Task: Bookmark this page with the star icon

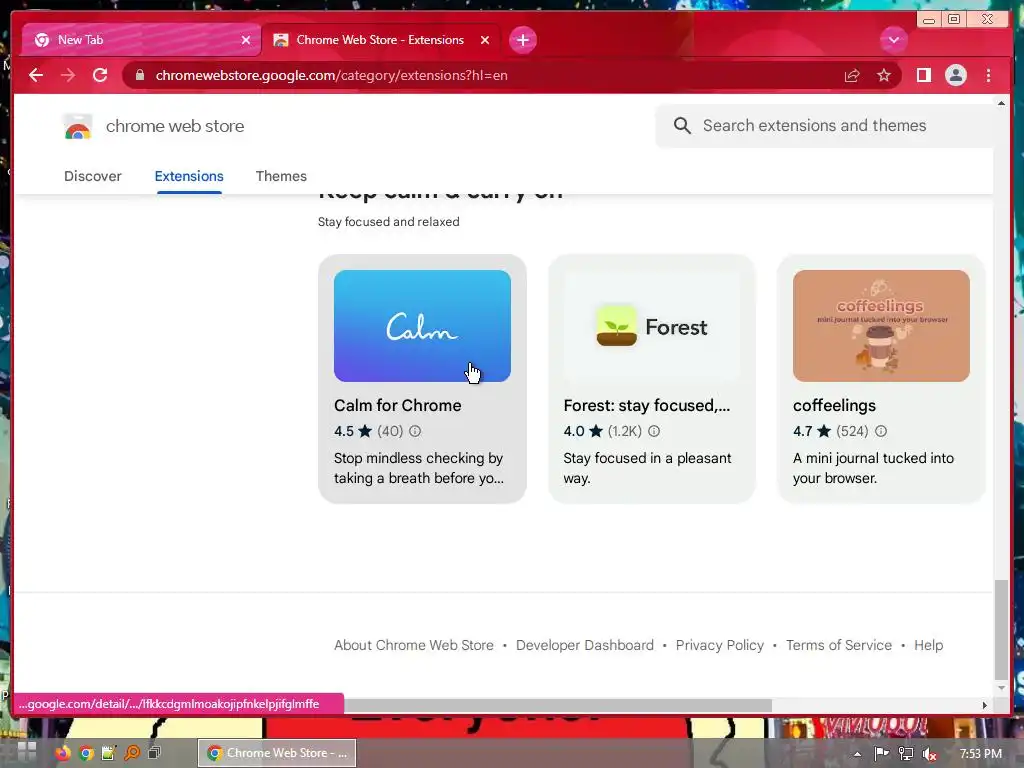Action: coord(884,75)
